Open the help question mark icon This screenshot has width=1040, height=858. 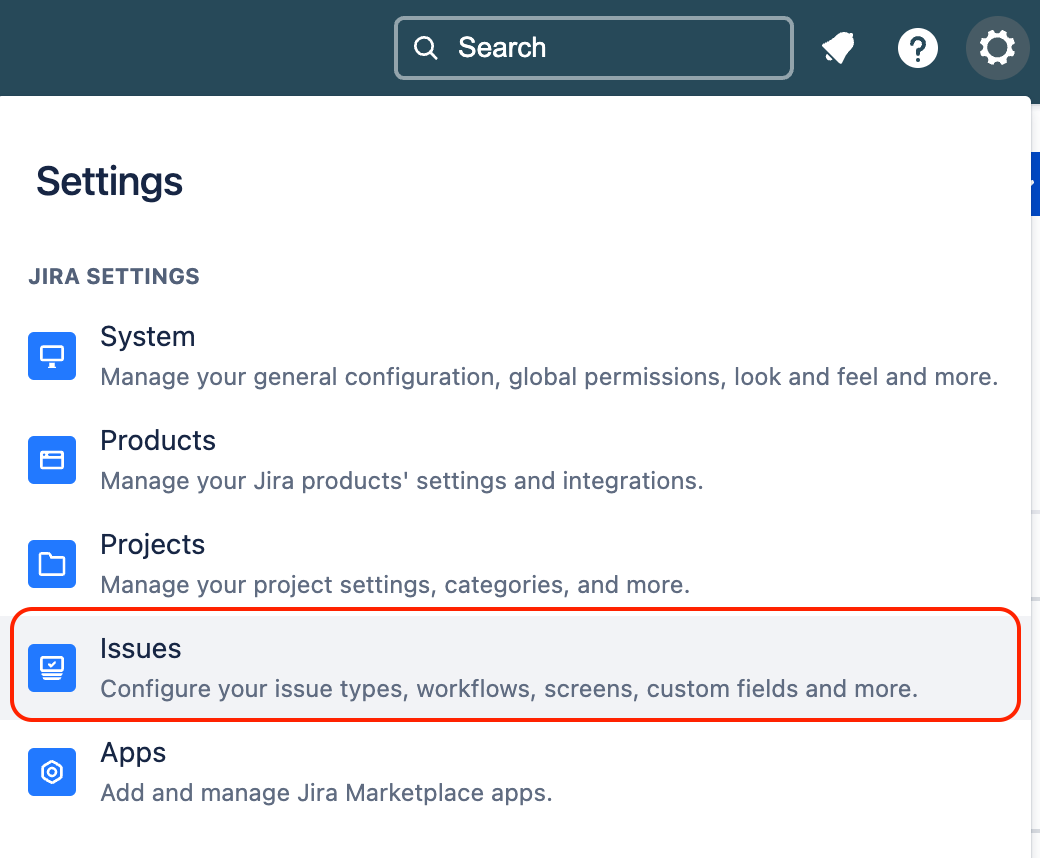(x=917, y=48)
